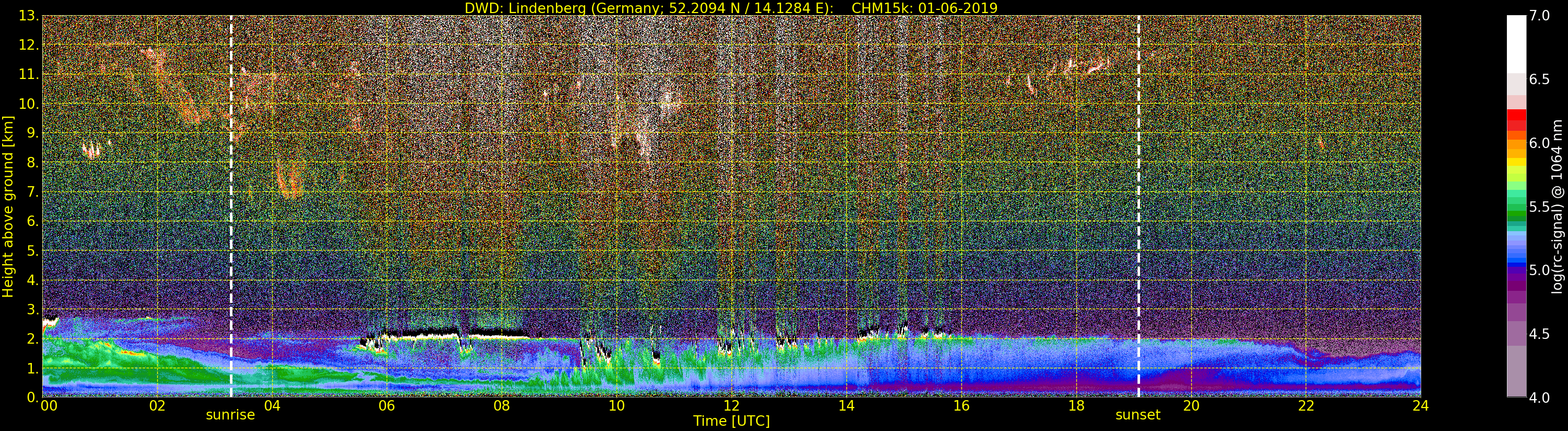The width and height of the screenshot is (1568, 431).
Task: Click the bright red segment of the colorbar
Action: (x=1516, y=115)
